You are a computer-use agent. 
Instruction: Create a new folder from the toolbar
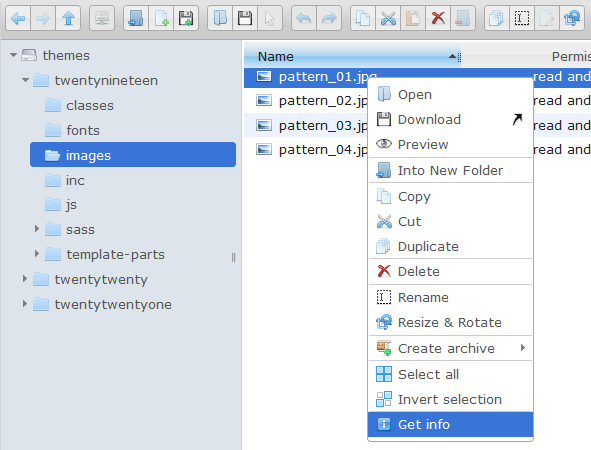point(136,18)
